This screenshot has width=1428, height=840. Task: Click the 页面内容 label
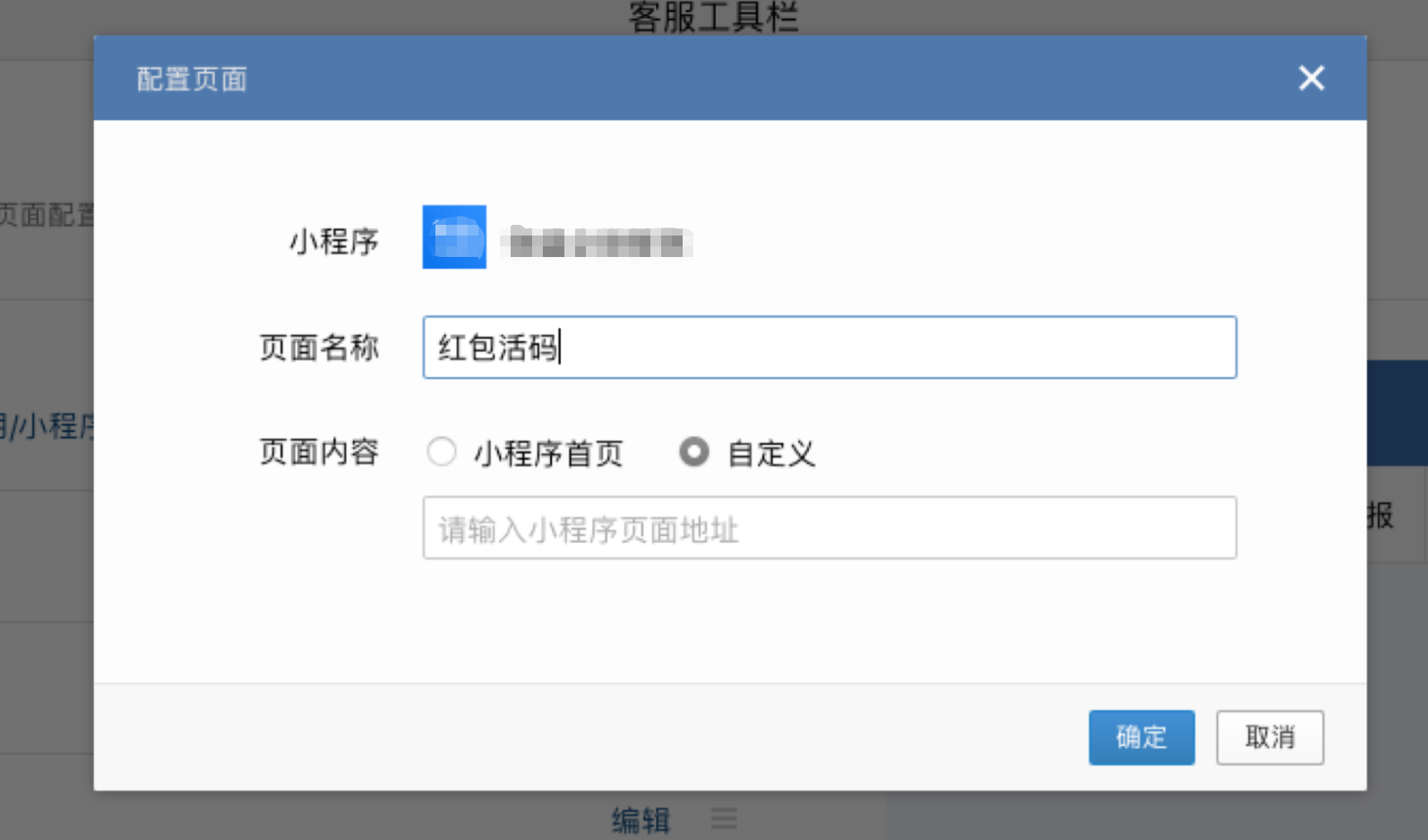319,452
